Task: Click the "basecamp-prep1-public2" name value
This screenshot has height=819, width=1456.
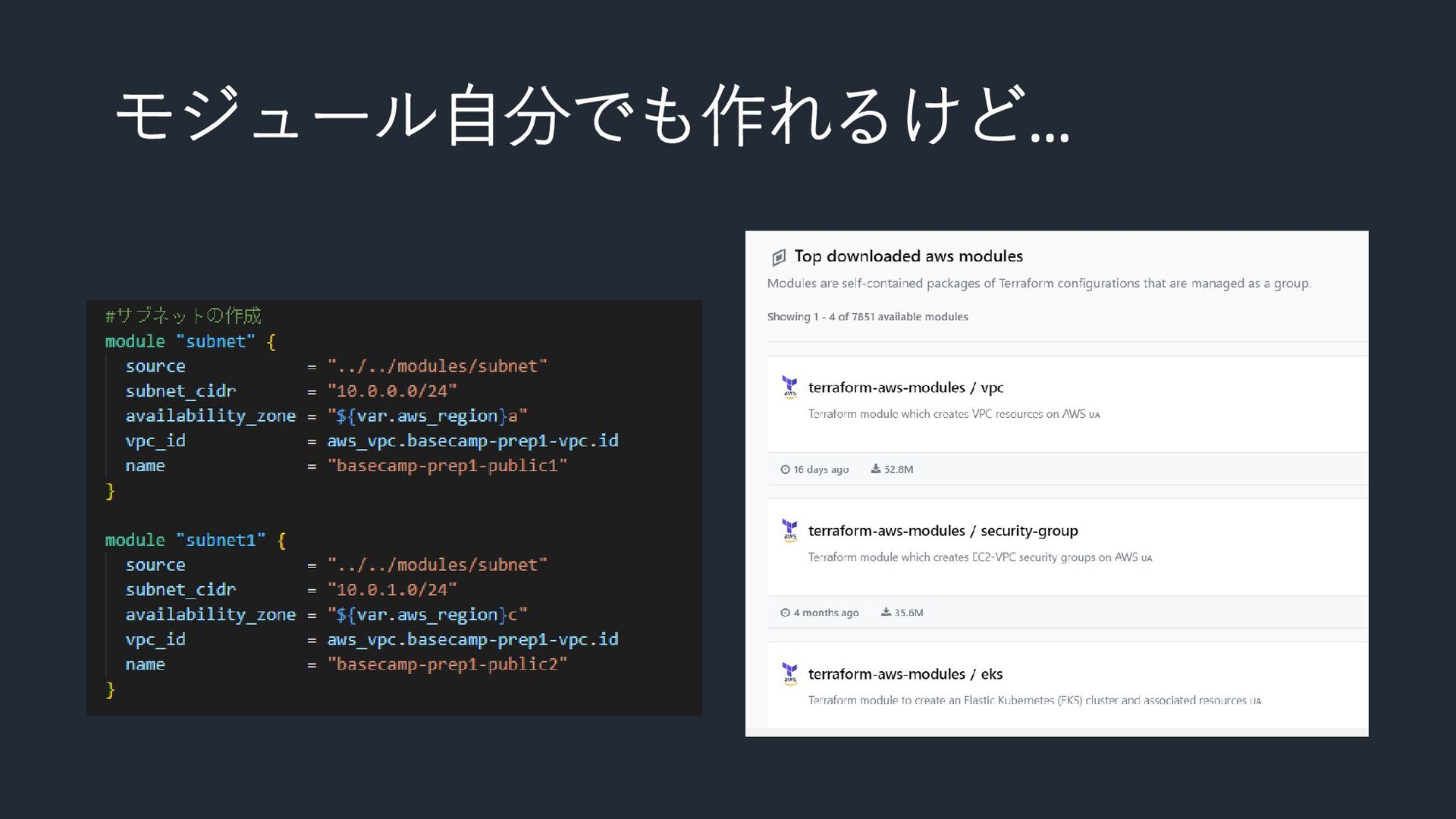Action: coord(447,664)
